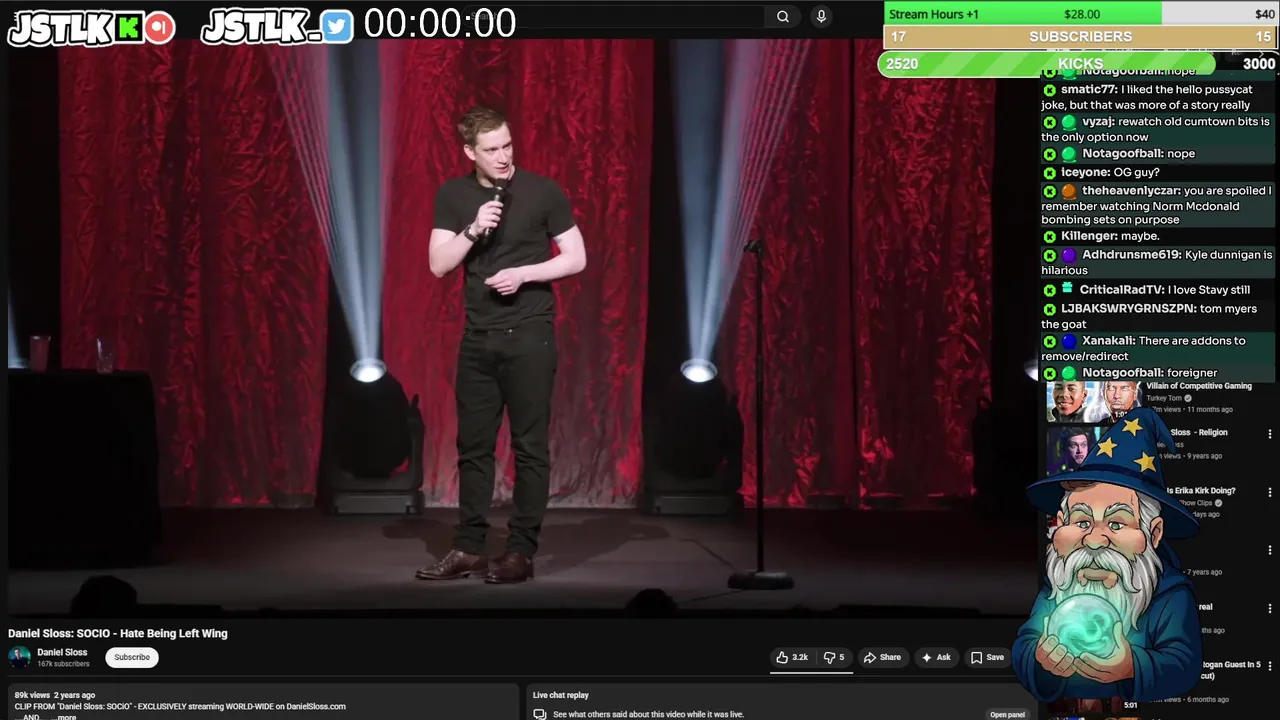
Task: Open the 'Sloss - Religion' video title
Action: pyautogui.click(x=1198, y=432)
